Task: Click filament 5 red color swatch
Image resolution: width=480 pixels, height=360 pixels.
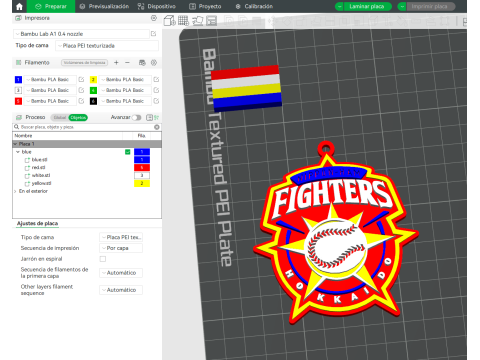Action: [x=18, y=101]
